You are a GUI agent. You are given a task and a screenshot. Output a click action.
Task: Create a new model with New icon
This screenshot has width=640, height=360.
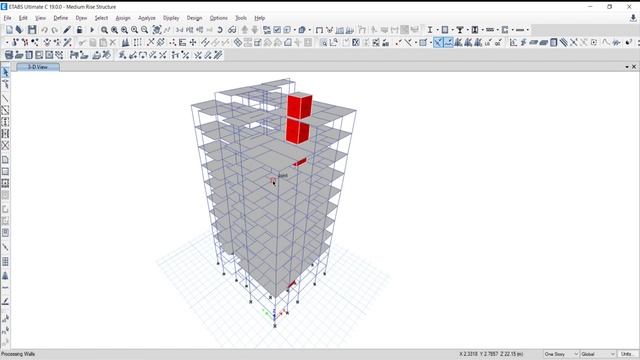coord(9,30)
